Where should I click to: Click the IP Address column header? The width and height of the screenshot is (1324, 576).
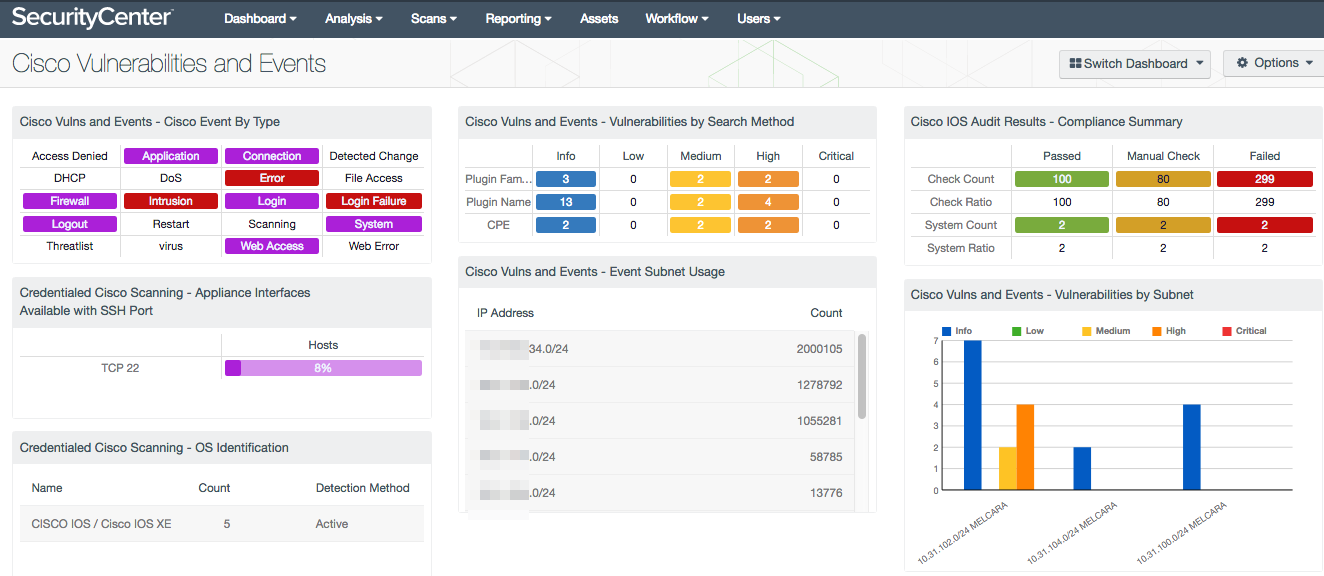tap(505, 313)
